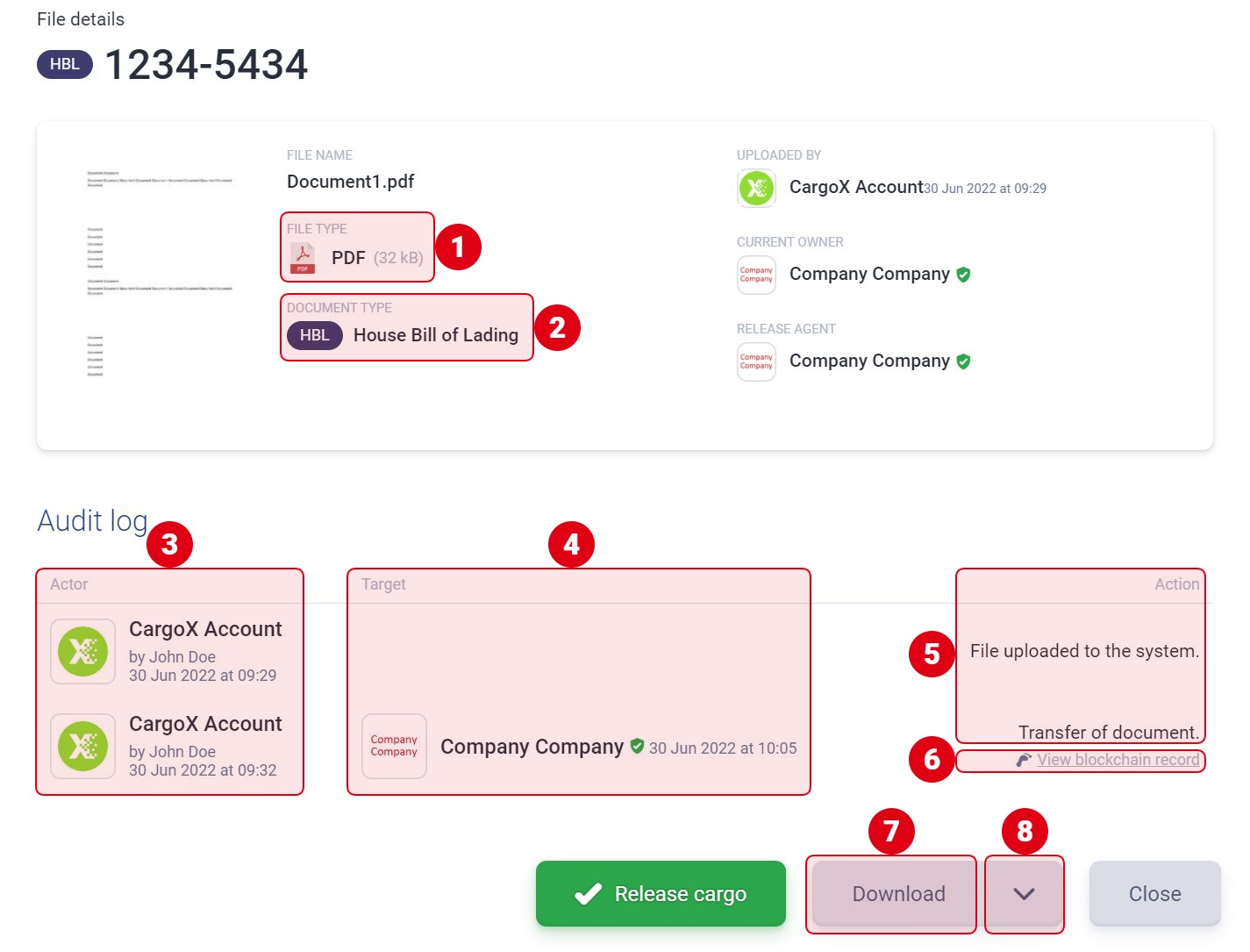The image size is (1250, 952).
Task: Expand the download options chevron
Action: 1024,894
